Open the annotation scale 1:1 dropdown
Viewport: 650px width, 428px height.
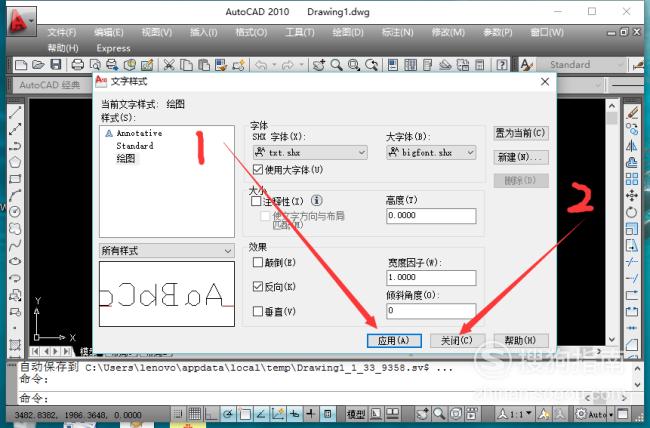514,413
